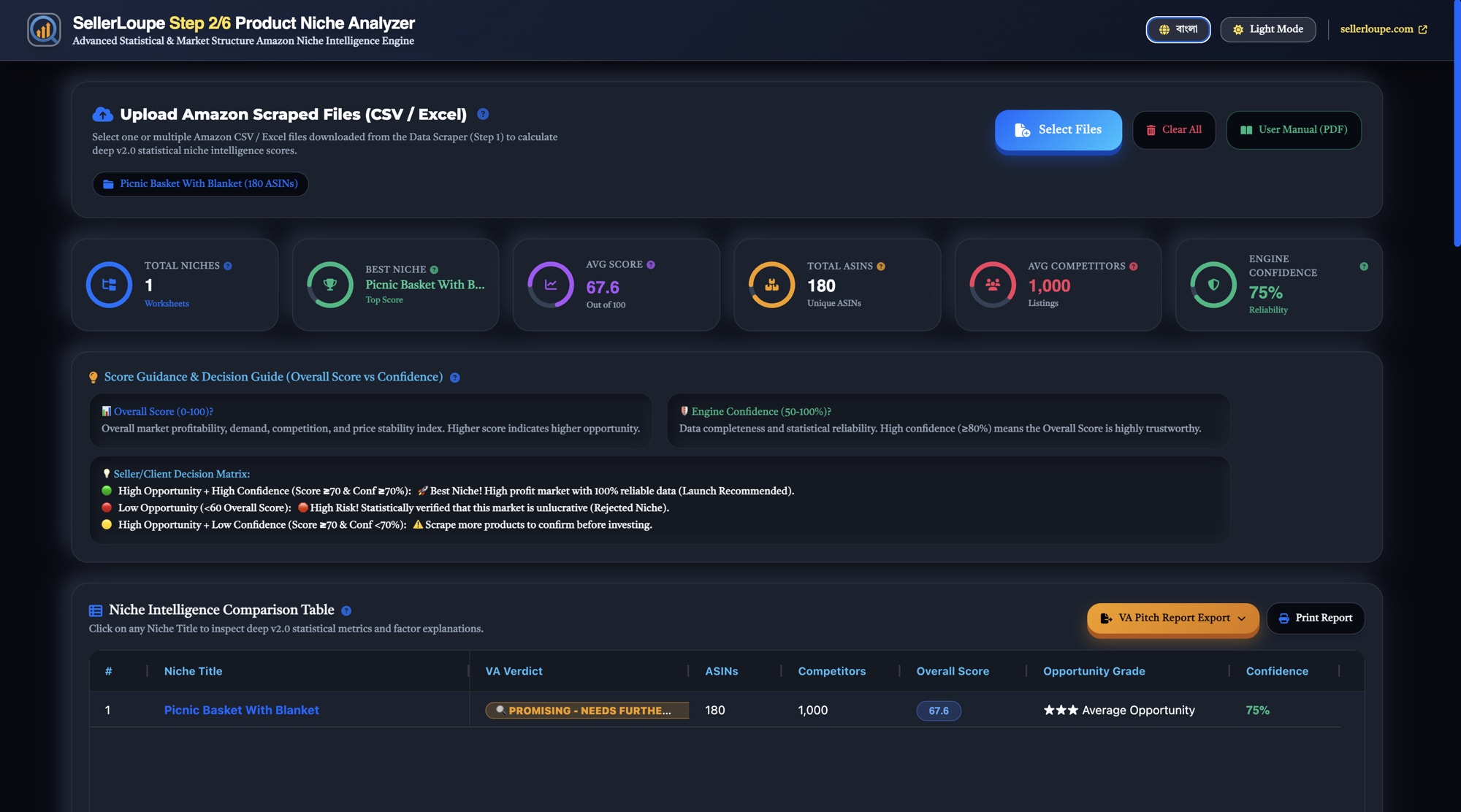Viewport: 1461px width, 812px height.
Task: Sort by Niche Title column header
Action: pos(194,671)
